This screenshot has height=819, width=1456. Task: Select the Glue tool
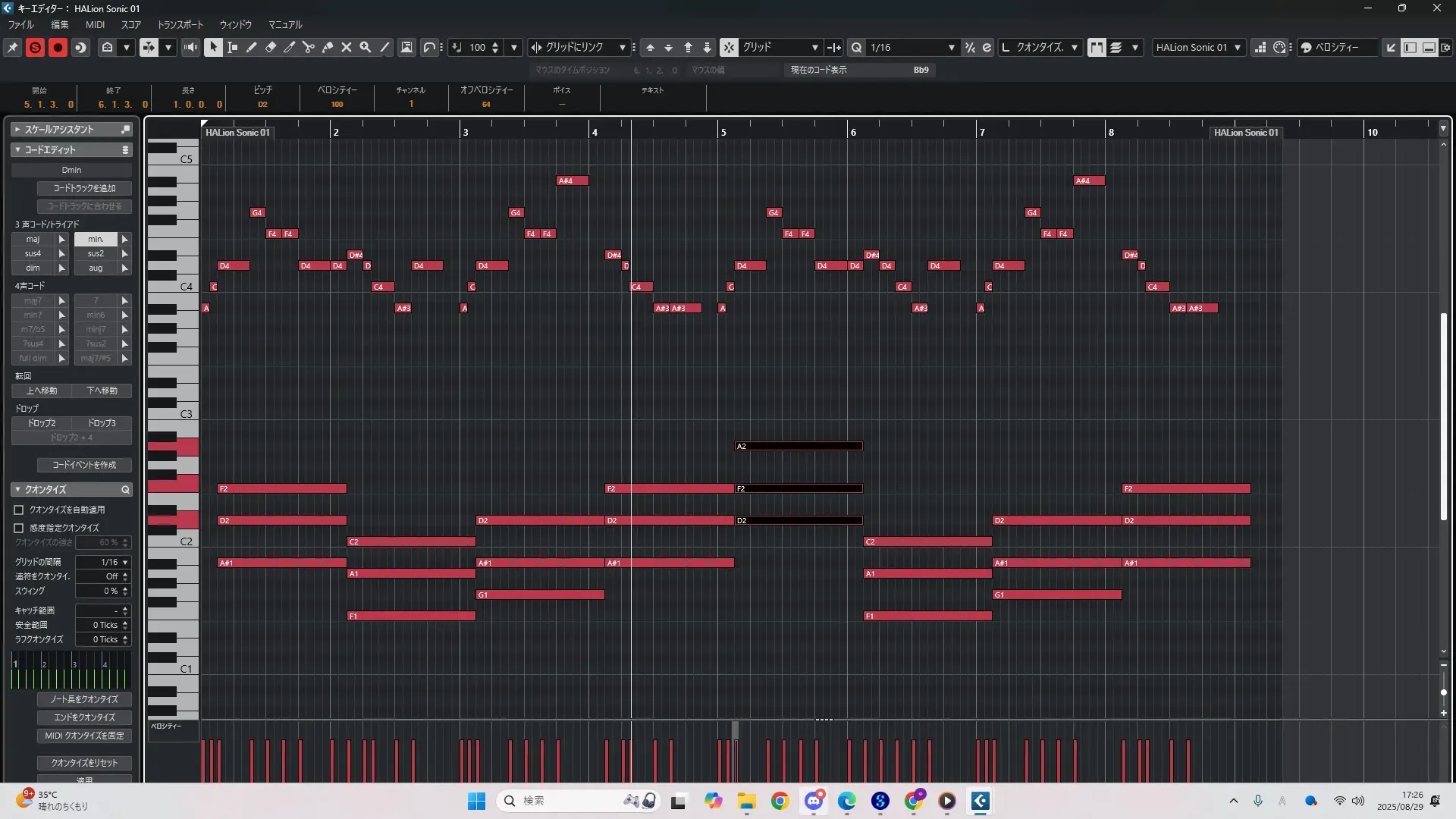tap(328, 47)
